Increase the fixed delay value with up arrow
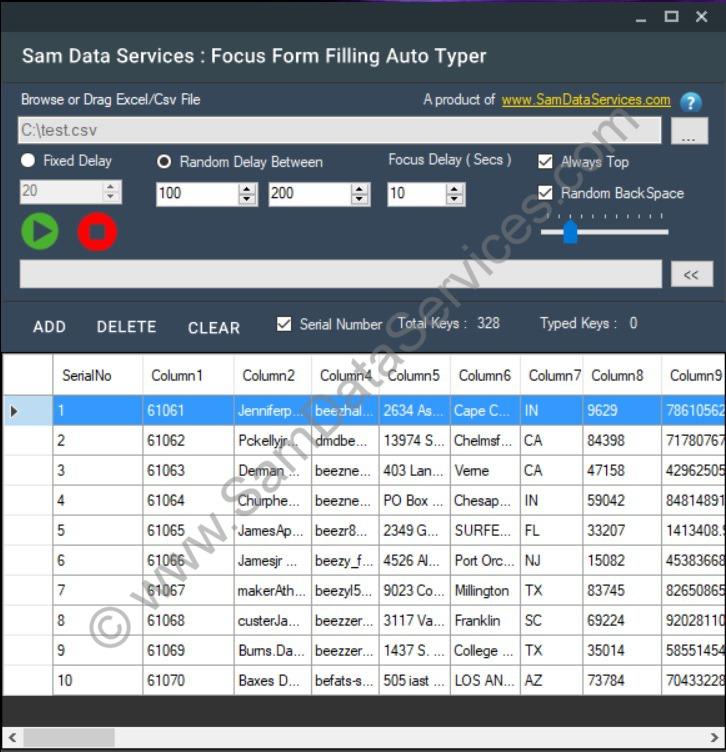 (111, 186)
